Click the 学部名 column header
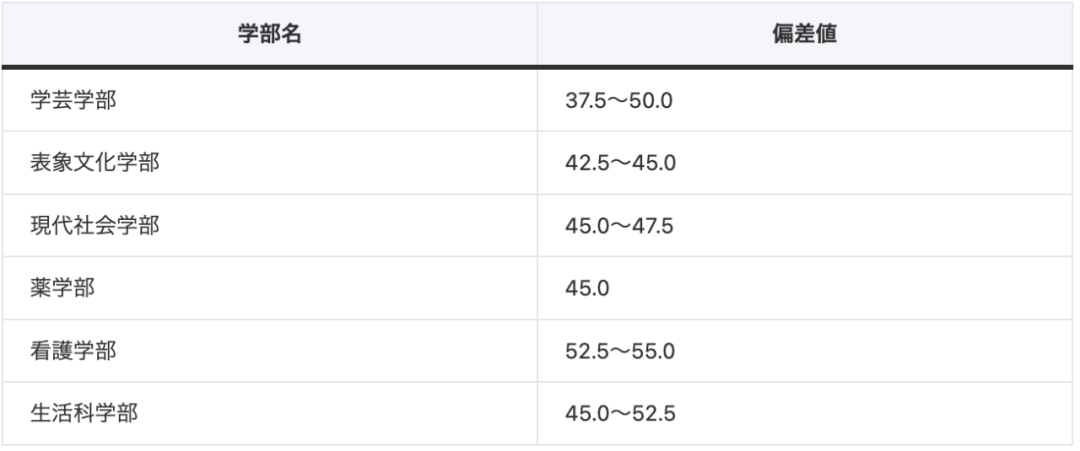Viewport: 1080px width, 451px height. click(x=269, y=34)
